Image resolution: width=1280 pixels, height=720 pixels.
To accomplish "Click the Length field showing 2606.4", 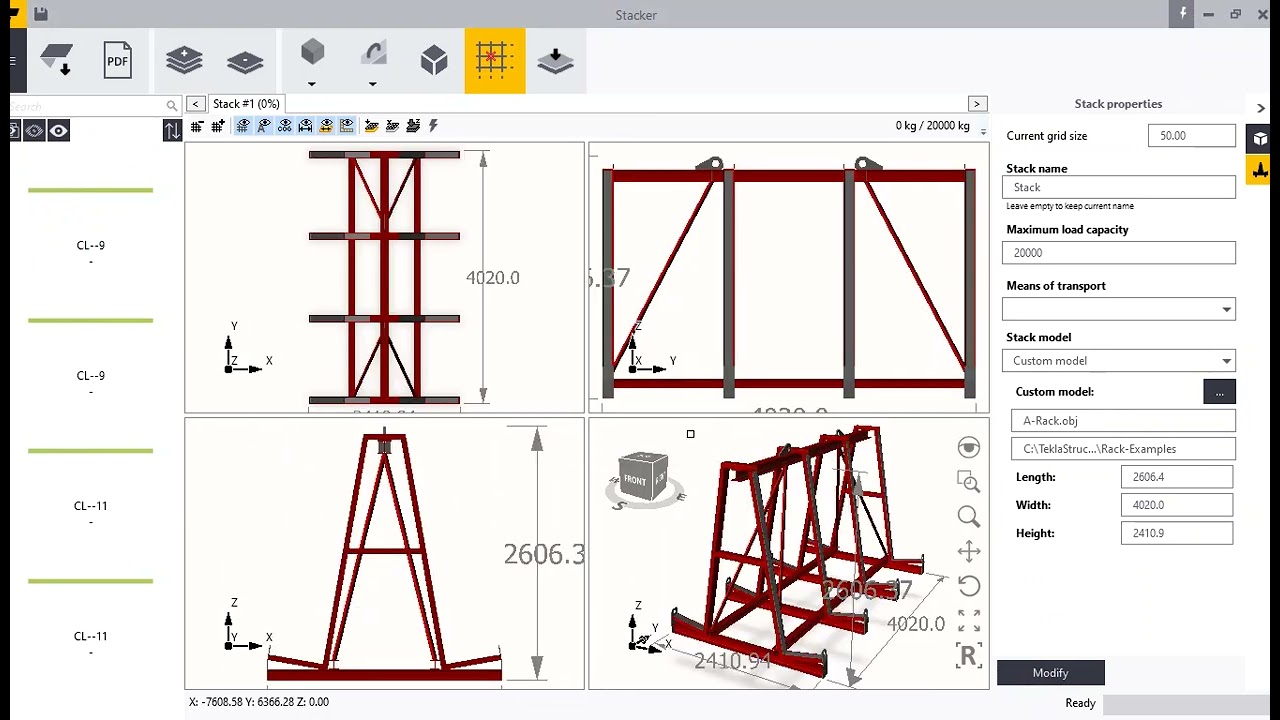I will click(x=1177, y=477).
